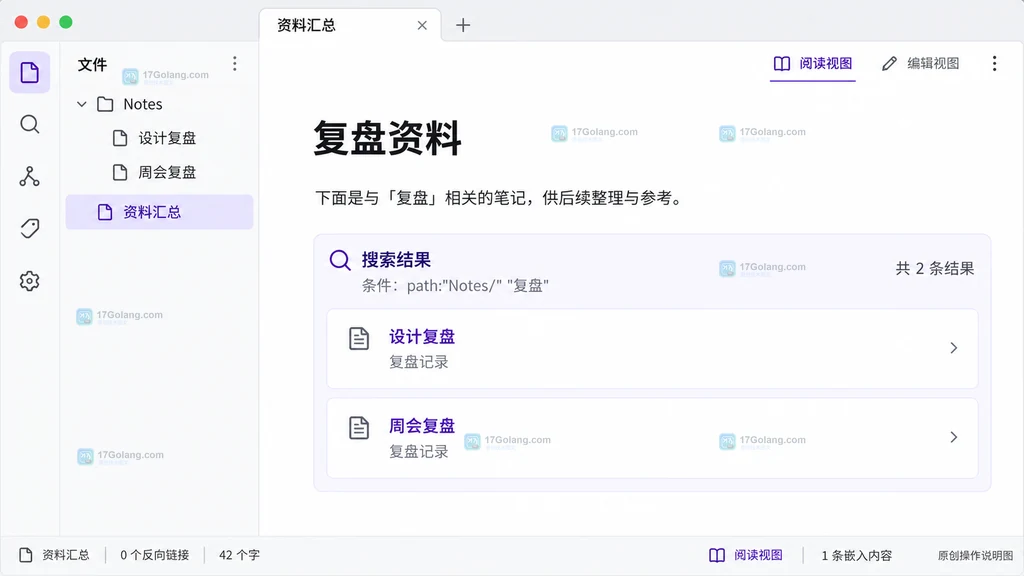The height and width of the screenshot is (576, 1024).
Task: Open file panel three-dot options menu
Action: (234, 63)
